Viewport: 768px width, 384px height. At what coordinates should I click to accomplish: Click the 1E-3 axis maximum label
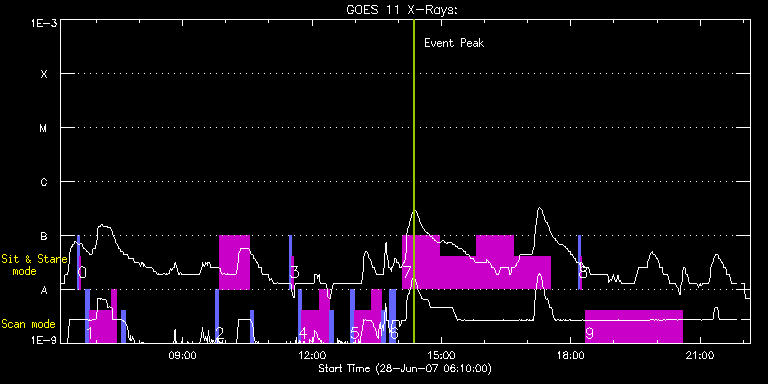(x=44, y=24)
